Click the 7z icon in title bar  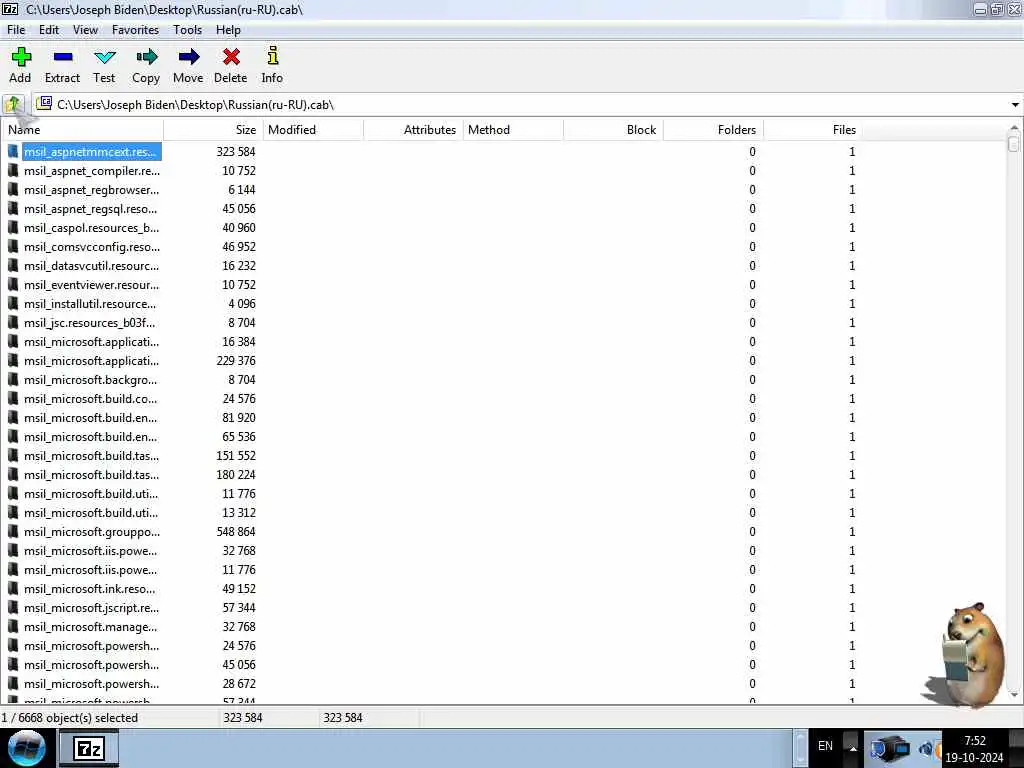pyautogui.click(x=10, y=9)
